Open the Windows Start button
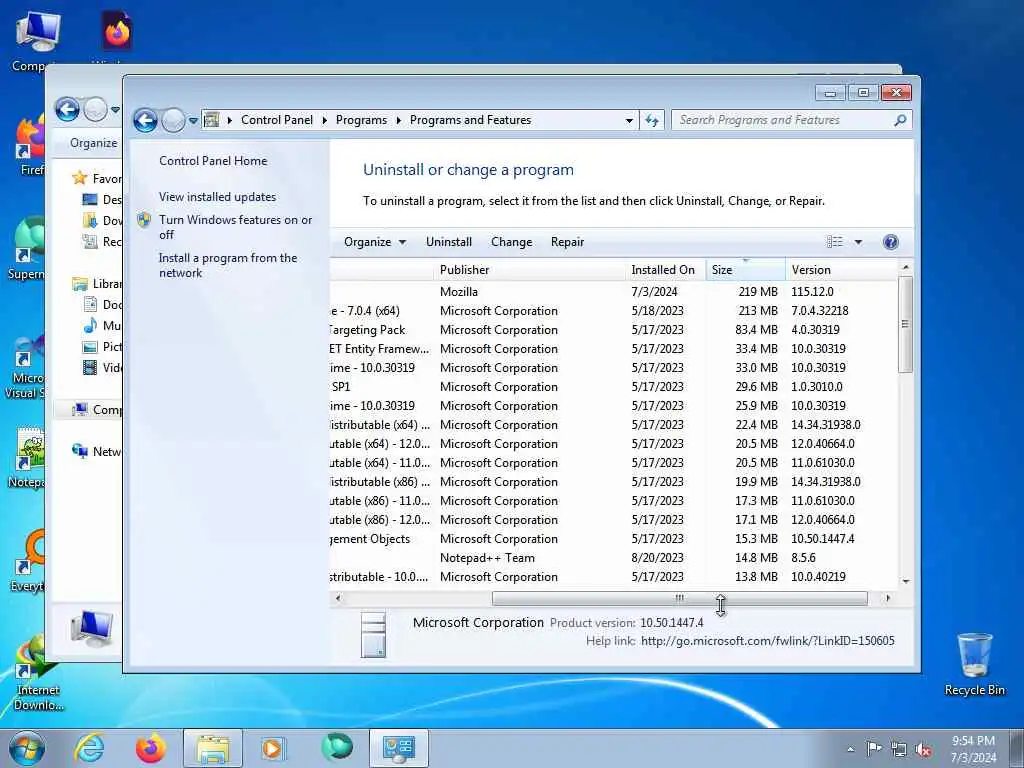 coord(27,748)
